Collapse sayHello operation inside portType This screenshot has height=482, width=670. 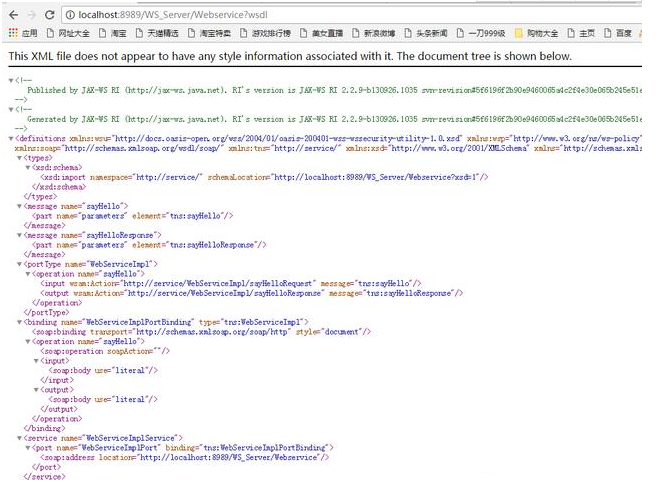tap(28, 274)
